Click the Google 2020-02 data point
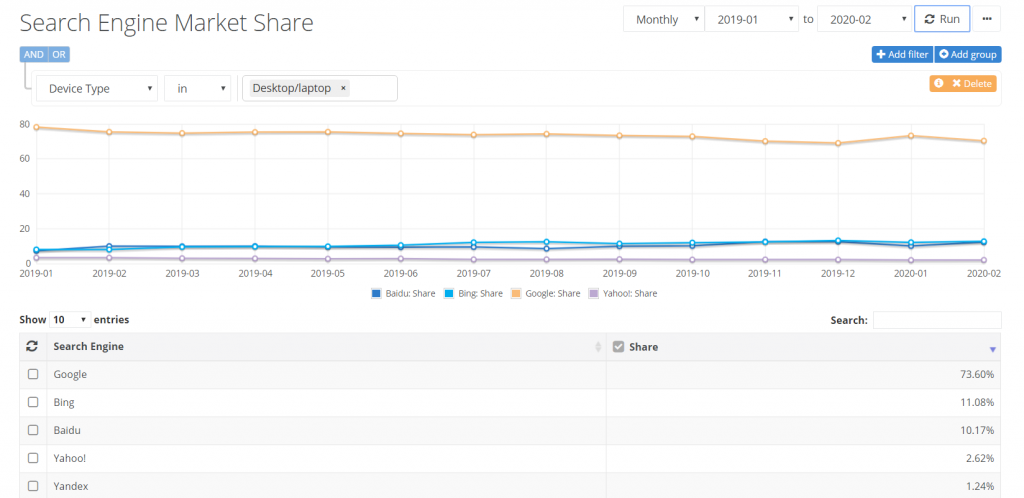 (x=983, y=141)
